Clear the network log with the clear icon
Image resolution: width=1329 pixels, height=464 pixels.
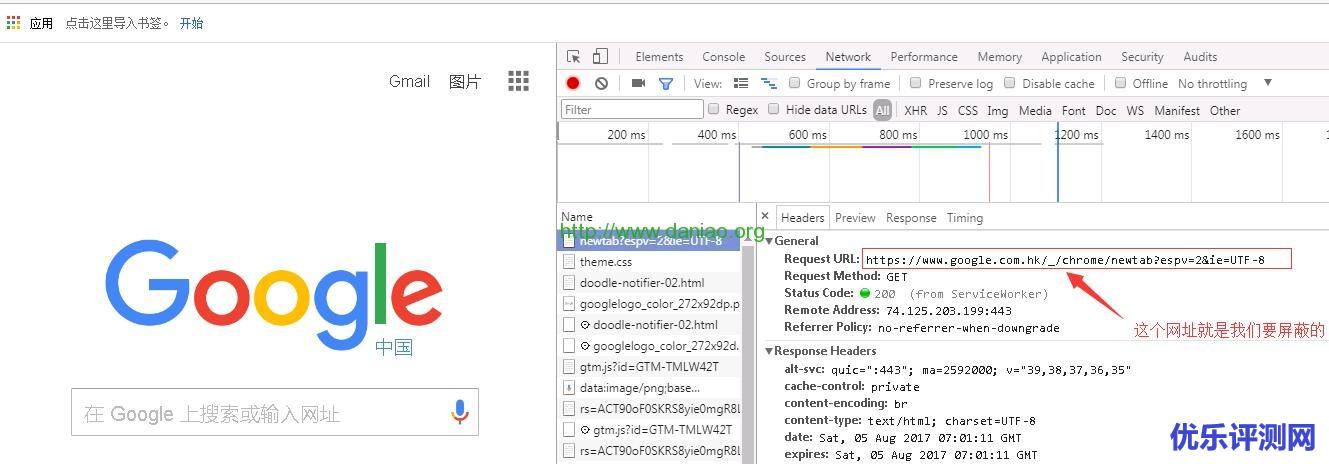click(x=601, y=84)
